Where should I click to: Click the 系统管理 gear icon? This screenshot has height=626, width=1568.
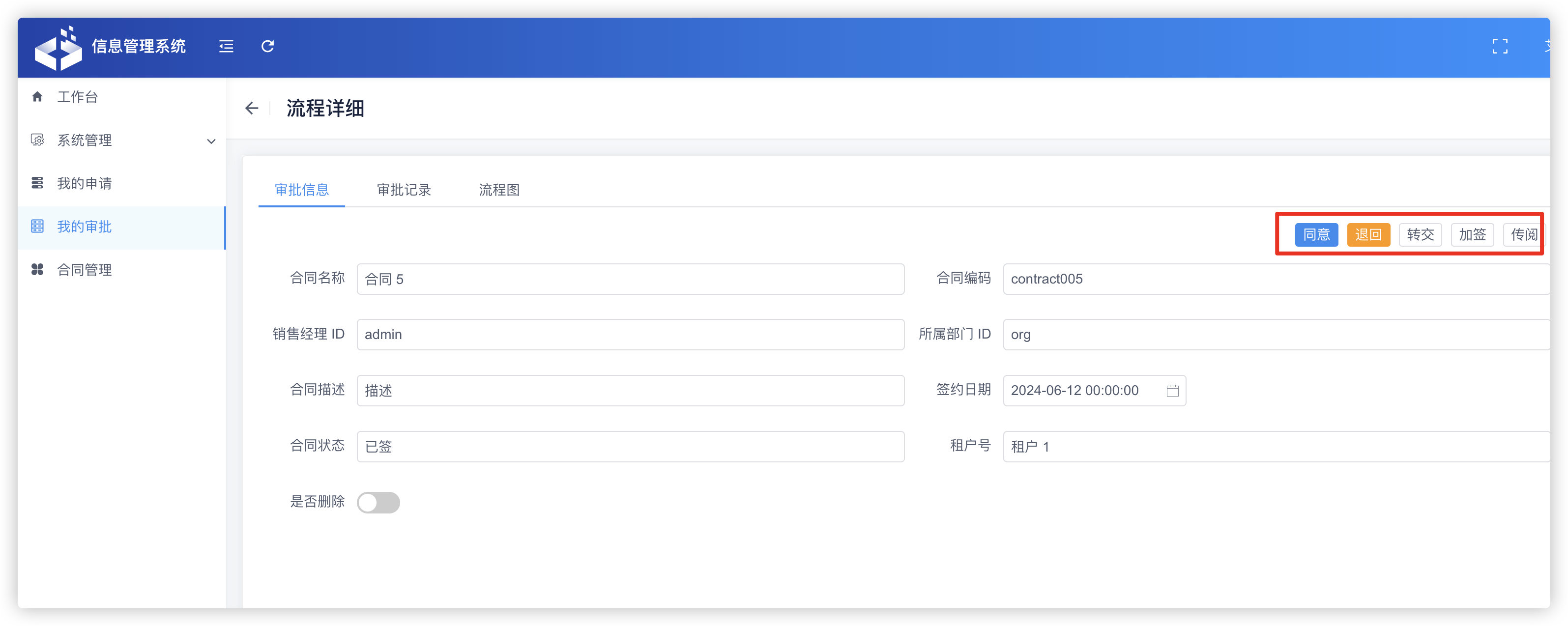(x=38, y=140)
